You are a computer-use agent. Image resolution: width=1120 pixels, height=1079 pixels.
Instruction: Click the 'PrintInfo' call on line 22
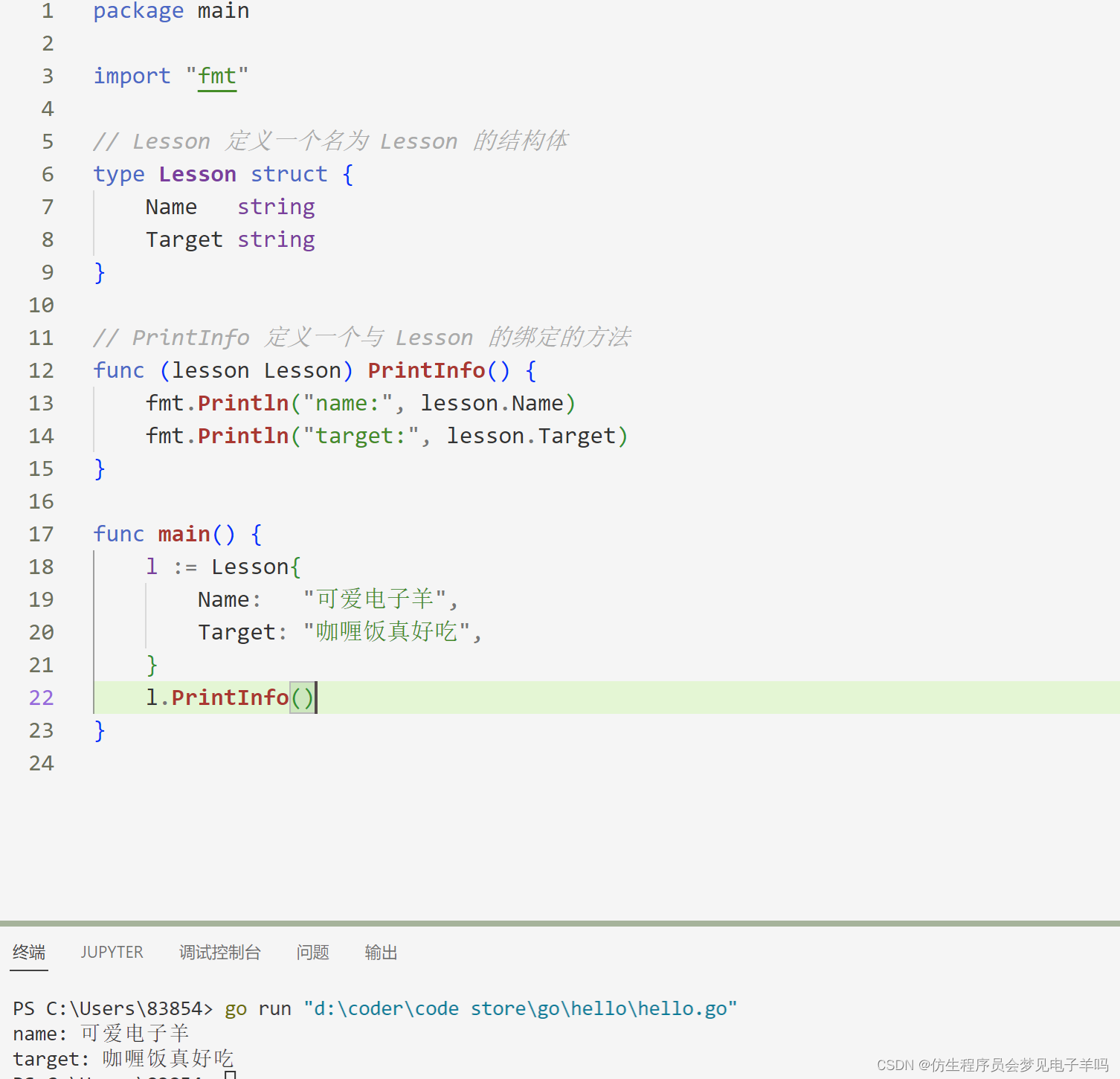point(230,698)
